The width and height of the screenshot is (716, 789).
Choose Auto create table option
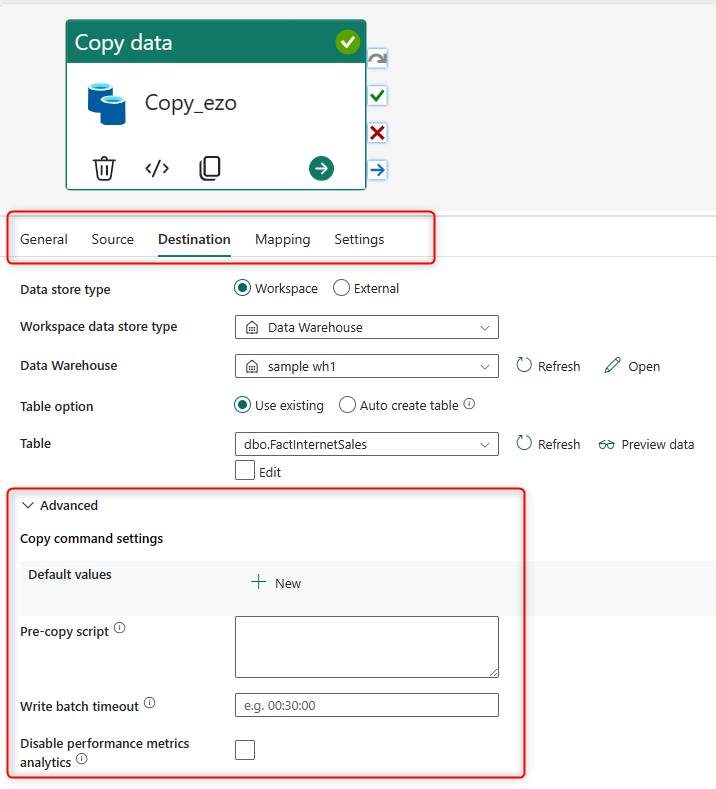(x=348, y=405)
